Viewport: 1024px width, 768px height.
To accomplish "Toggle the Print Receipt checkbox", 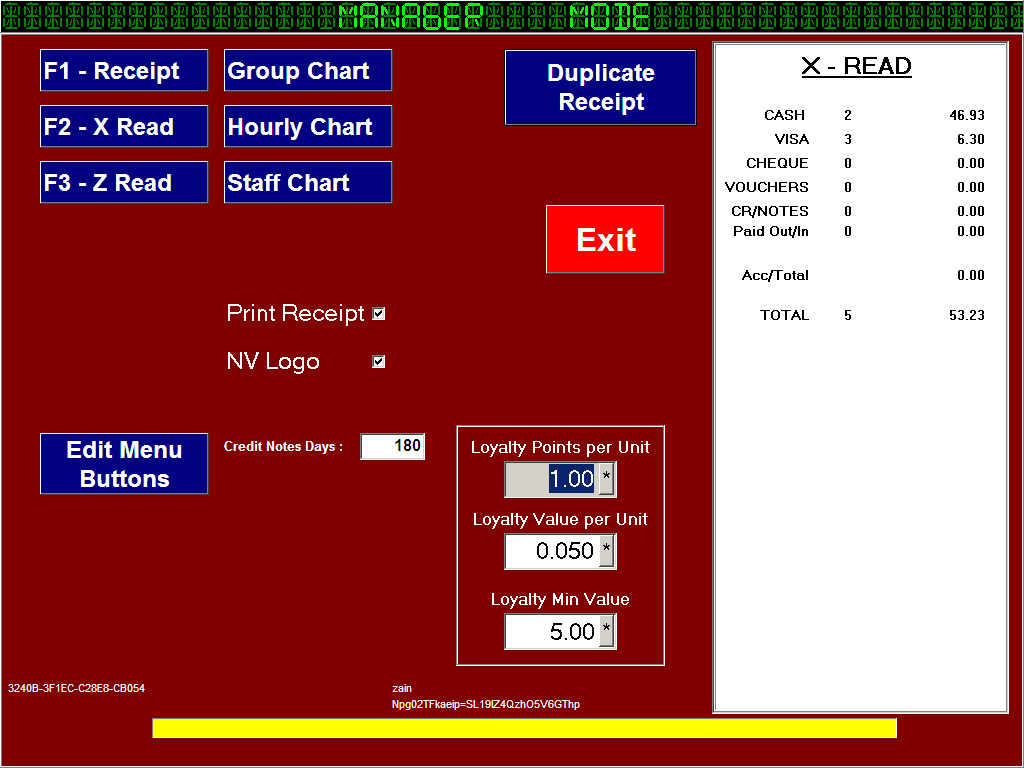I will 379,314.
